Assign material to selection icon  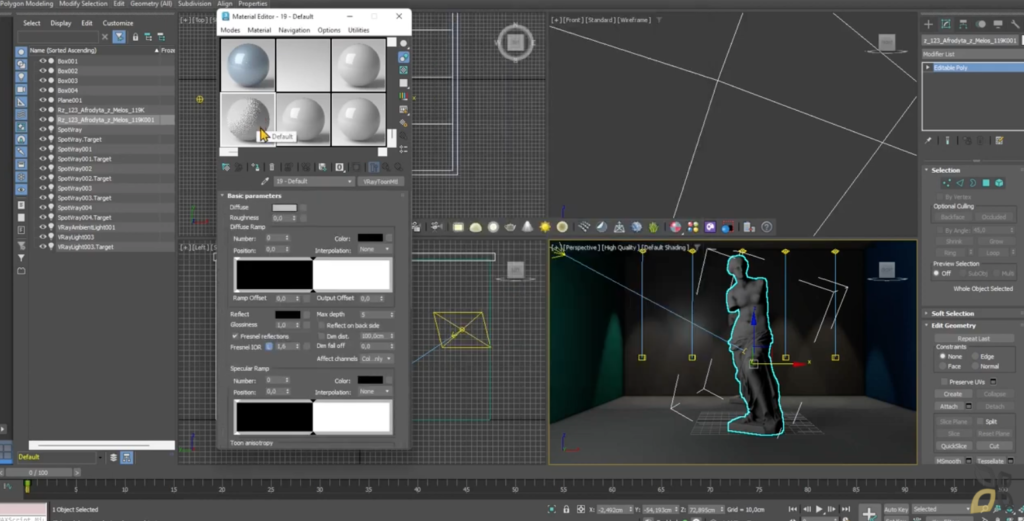[256, 167]
